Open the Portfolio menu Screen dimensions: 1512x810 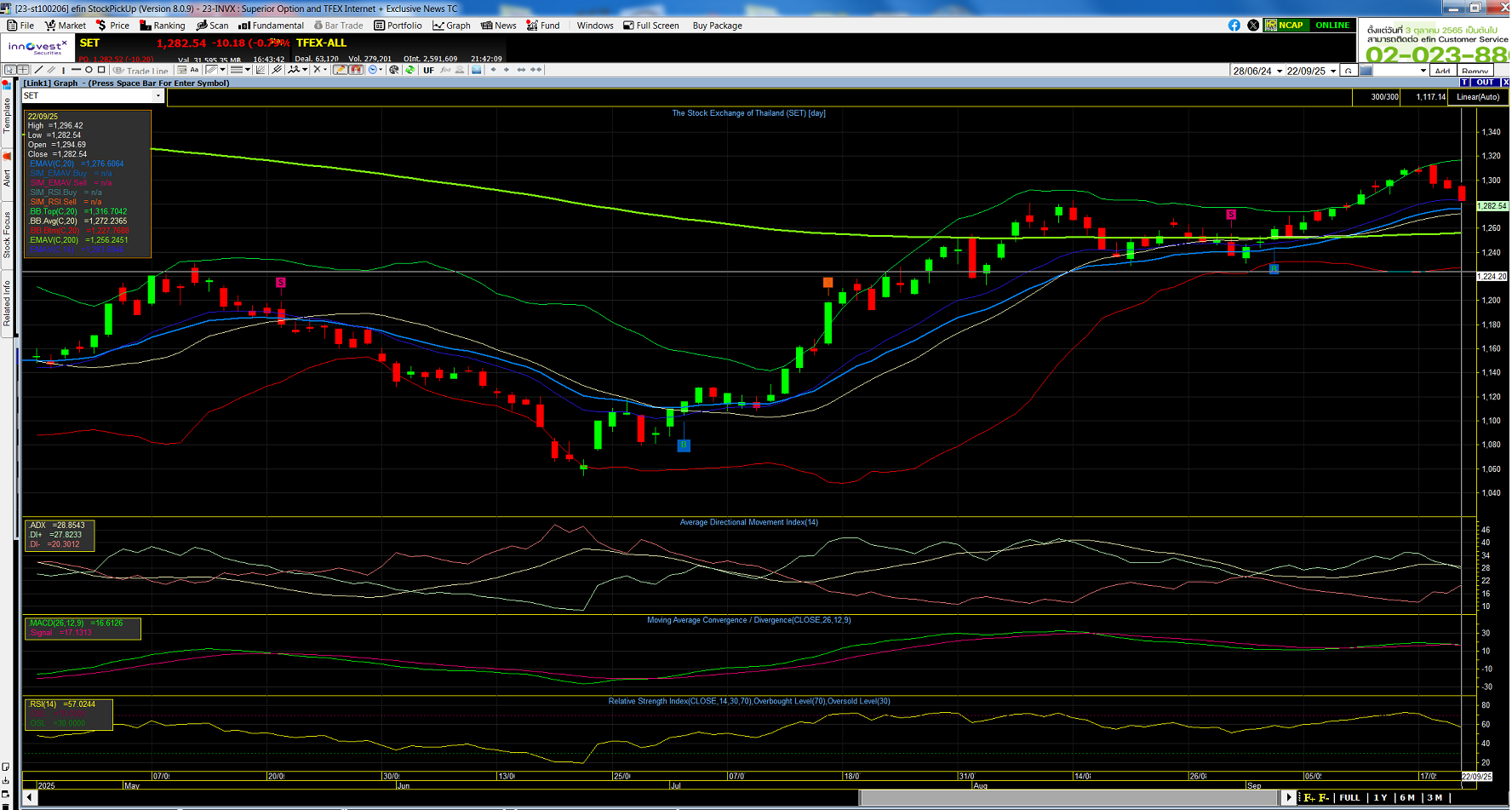(398, 26)
